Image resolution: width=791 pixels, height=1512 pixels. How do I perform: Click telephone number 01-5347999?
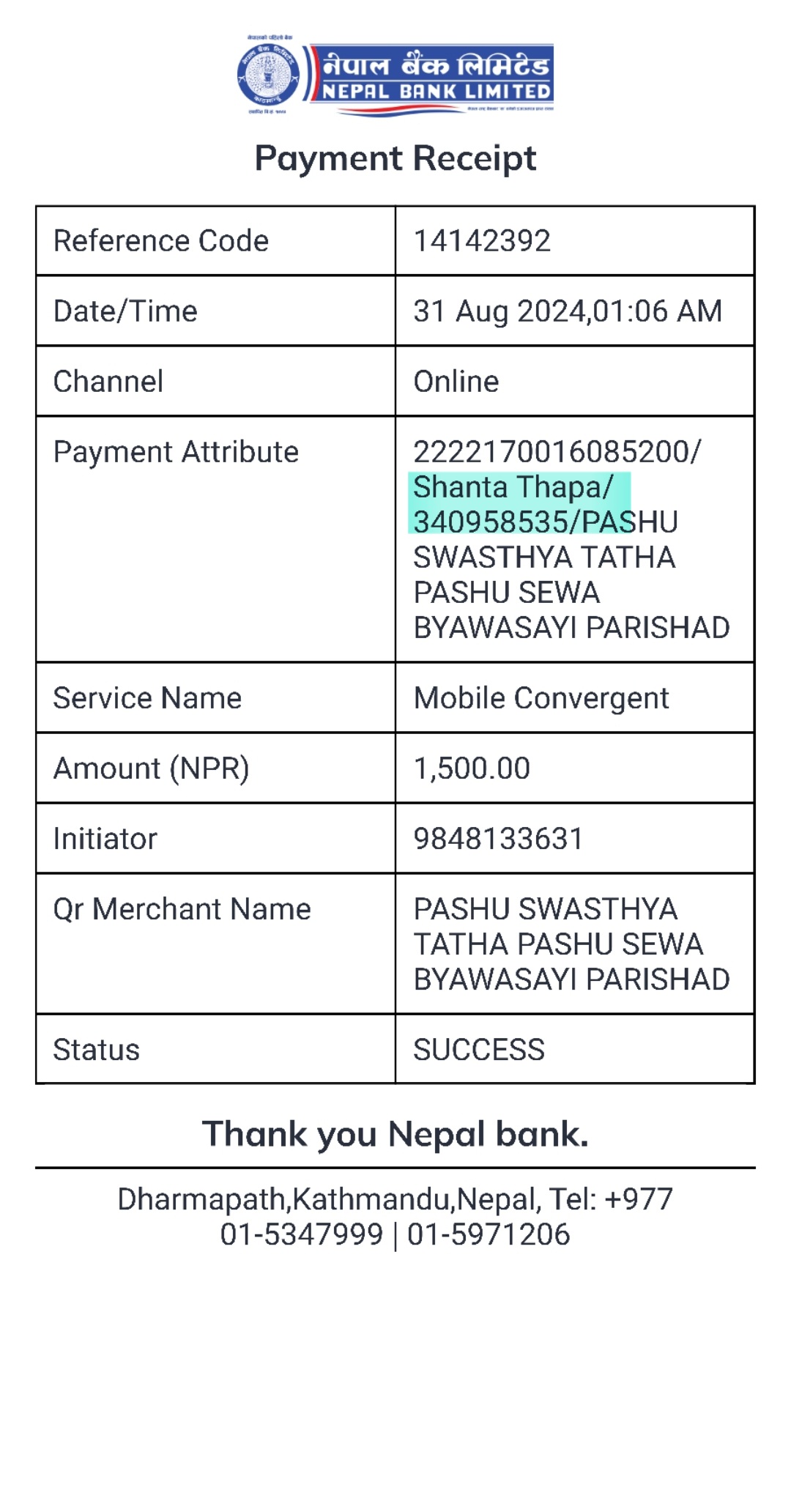pos(302,1234)
